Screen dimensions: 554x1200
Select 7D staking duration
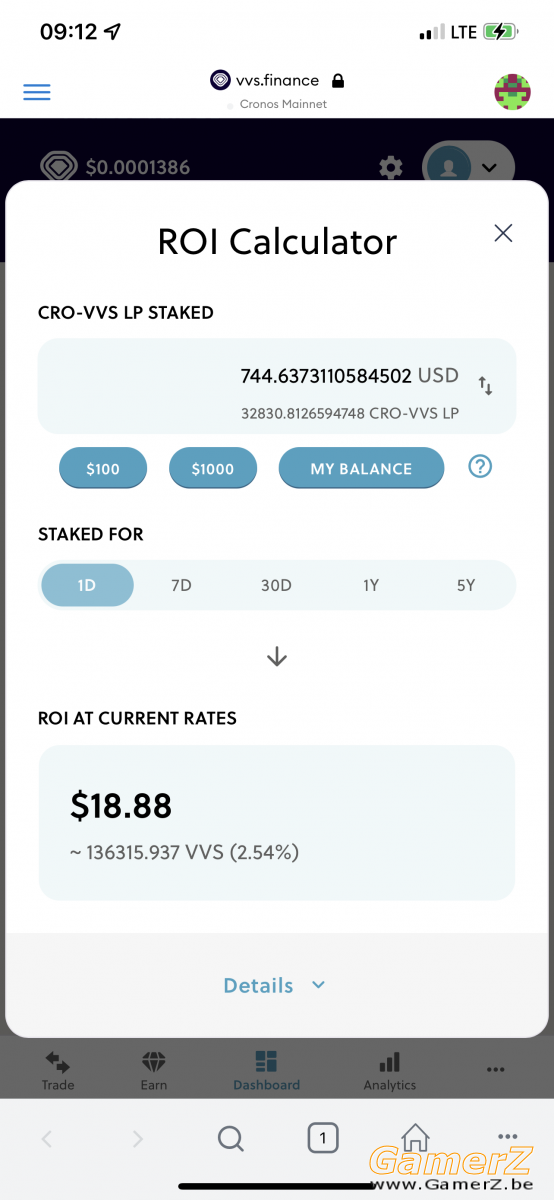181,585
